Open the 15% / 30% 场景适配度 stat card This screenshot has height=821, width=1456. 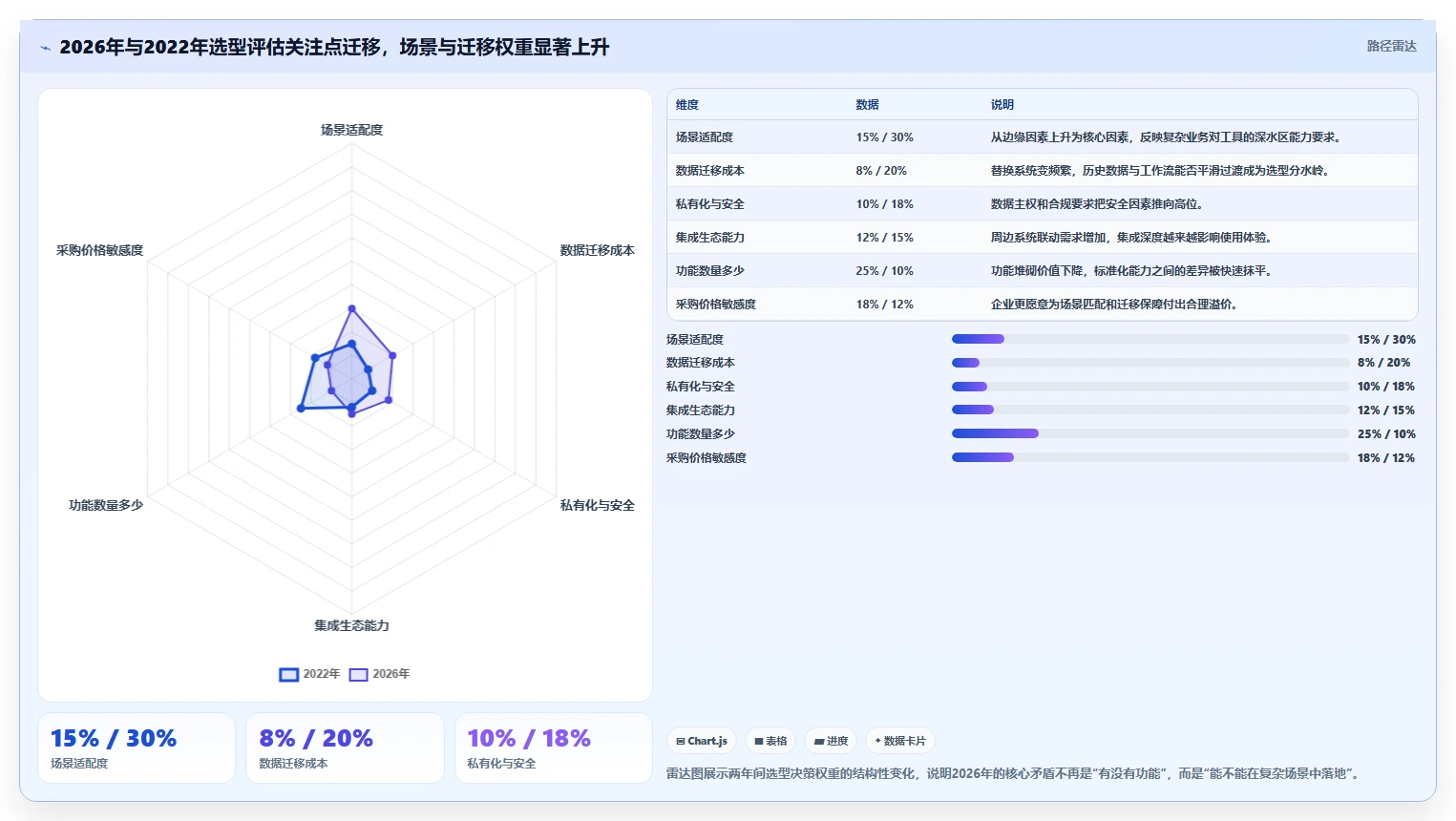coord(137,748)
